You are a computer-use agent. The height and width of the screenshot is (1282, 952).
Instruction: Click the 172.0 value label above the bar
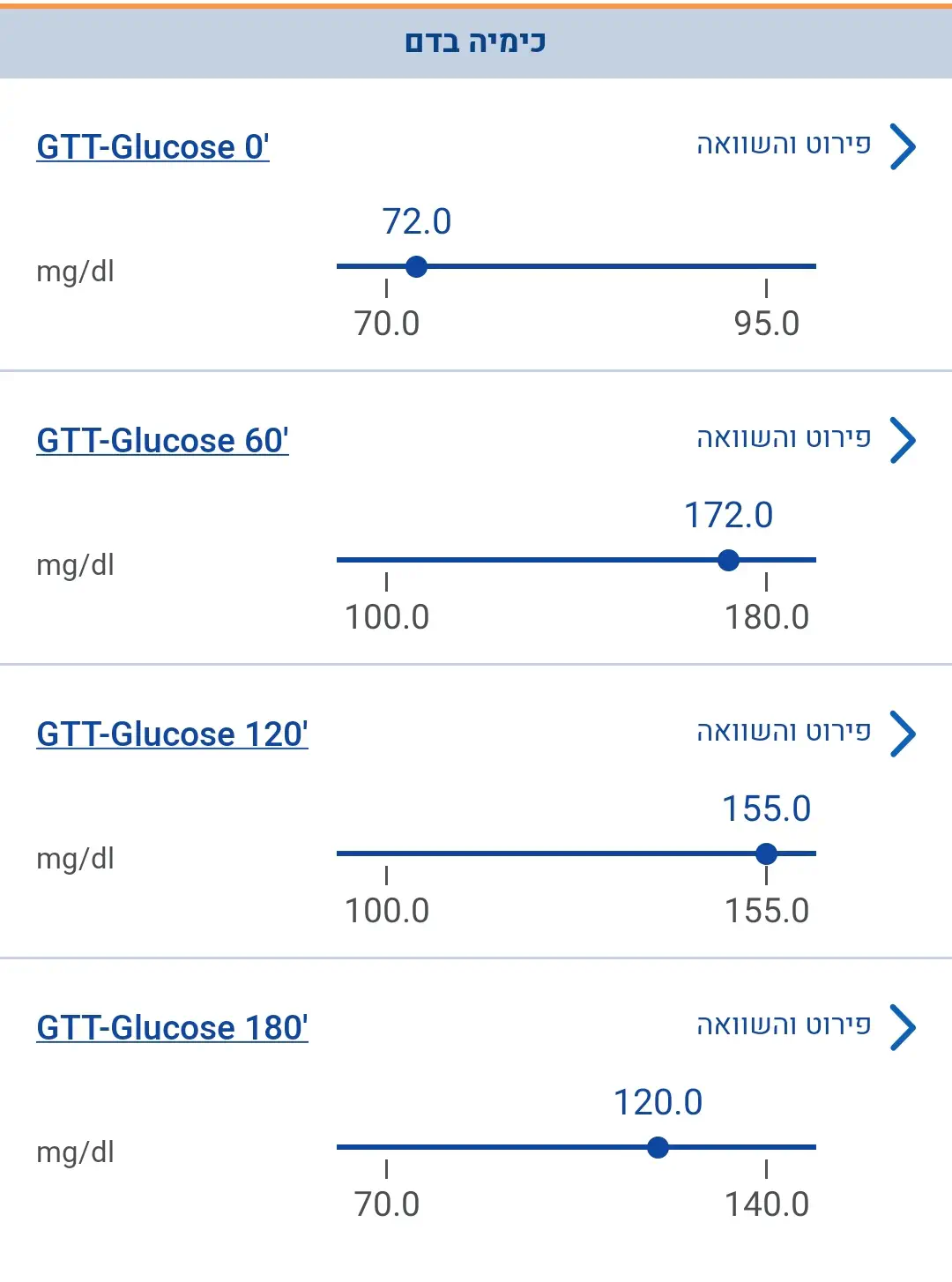click(x=728, y=516)
